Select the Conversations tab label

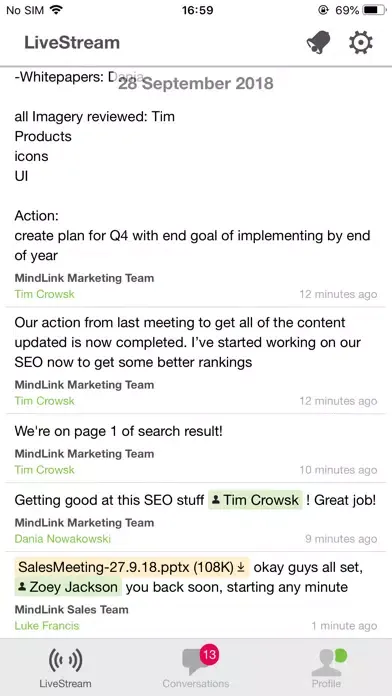tap(196, 684)
